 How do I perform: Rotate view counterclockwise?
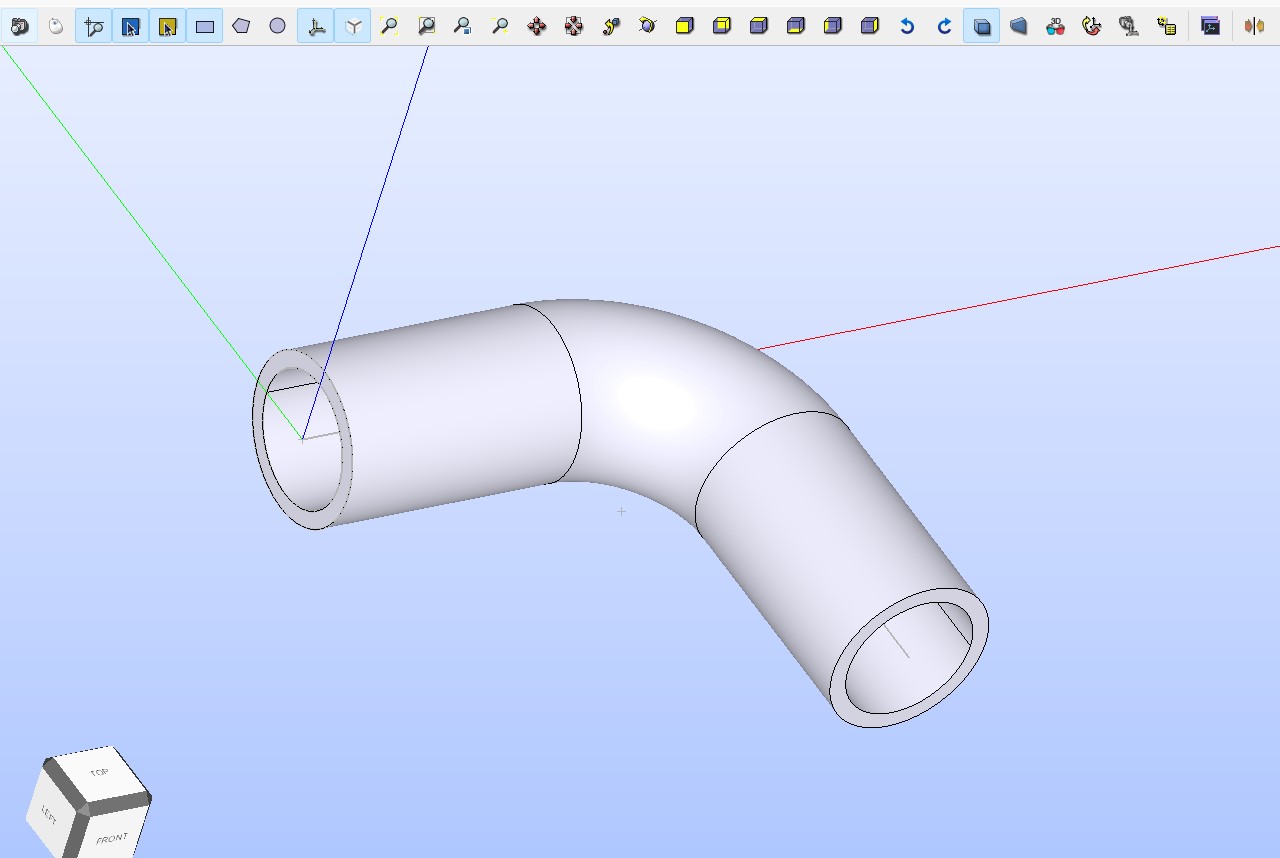907,26
